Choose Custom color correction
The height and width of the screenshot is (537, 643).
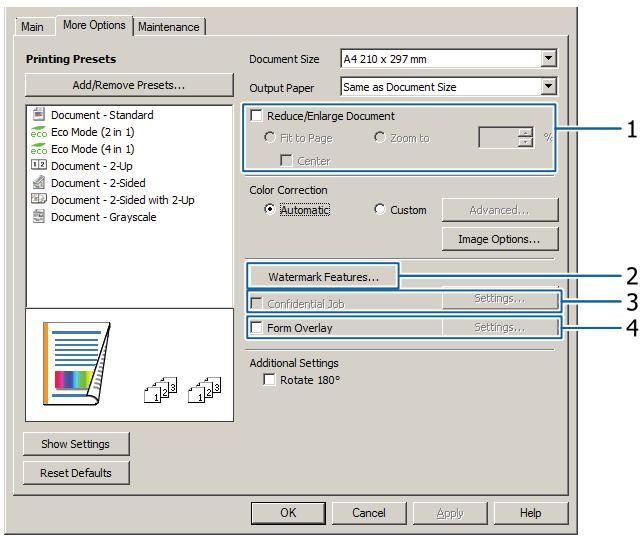380,209
